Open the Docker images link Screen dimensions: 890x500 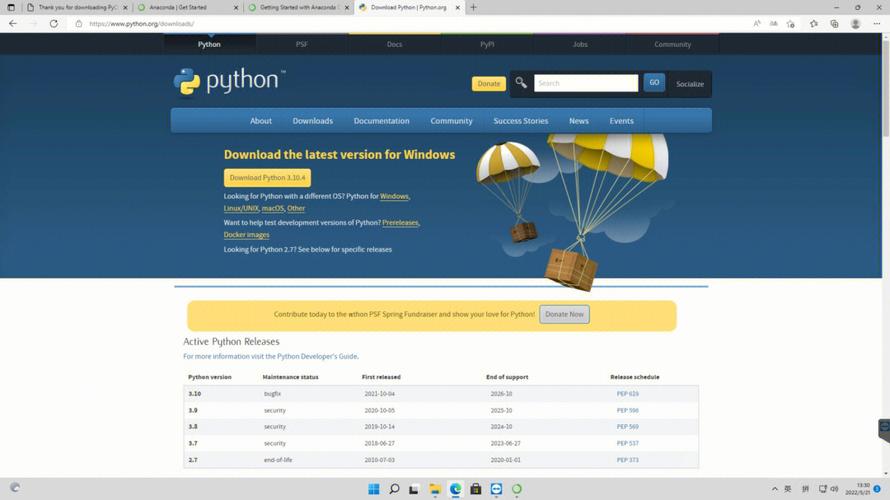pos(246,234)
